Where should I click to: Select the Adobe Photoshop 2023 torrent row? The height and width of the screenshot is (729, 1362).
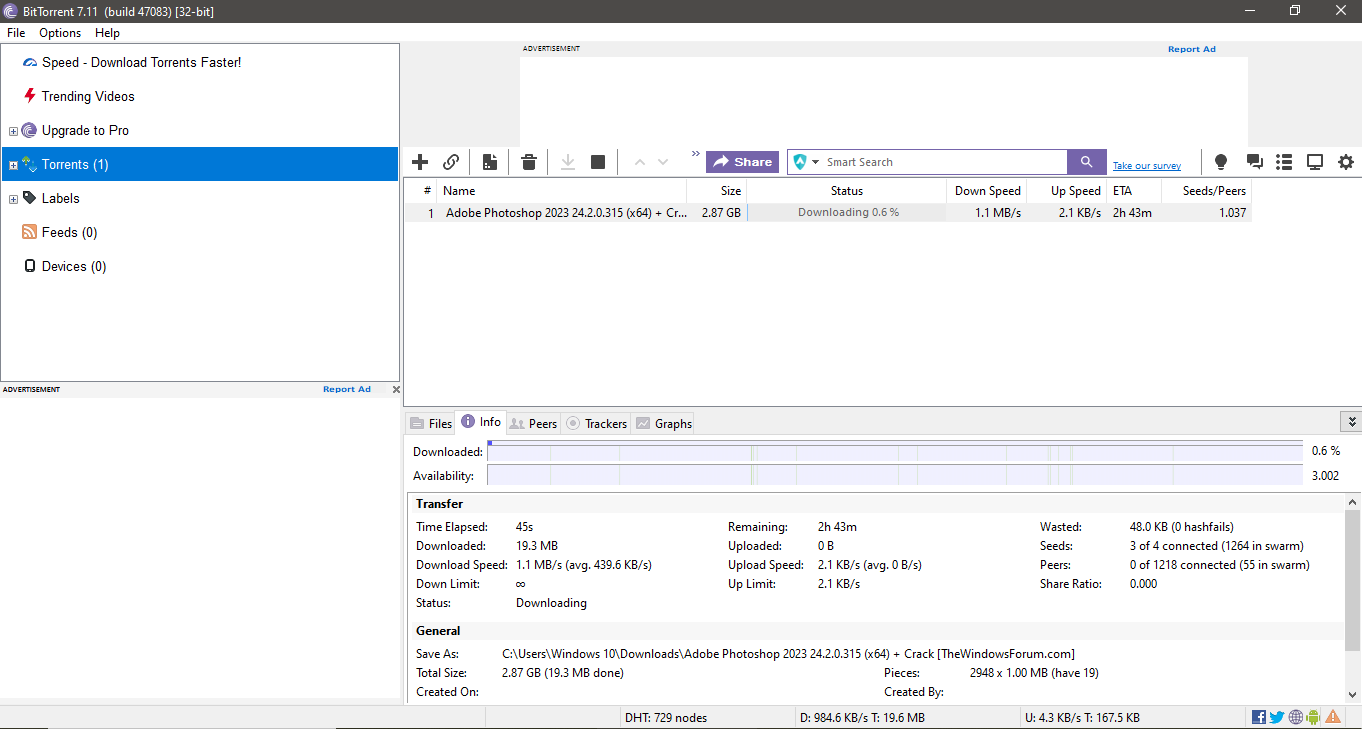pos(828,212)
